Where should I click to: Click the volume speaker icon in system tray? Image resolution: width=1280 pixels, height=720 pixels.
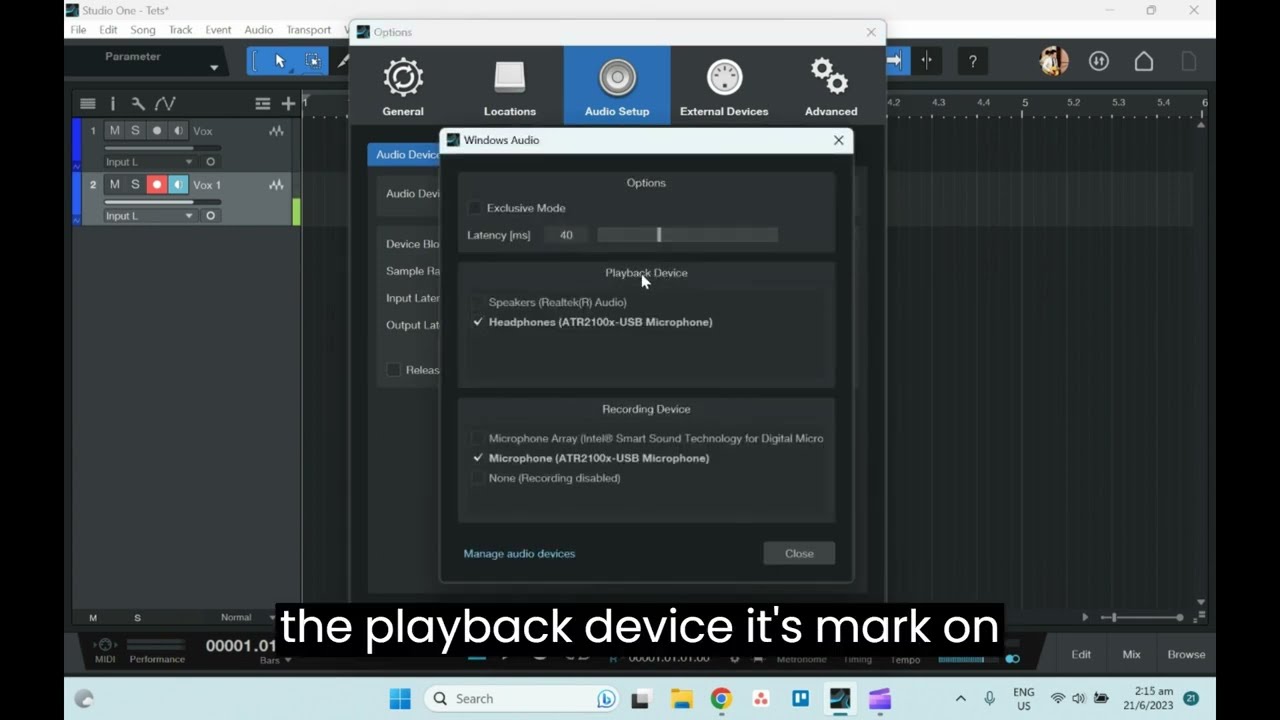1079,699
